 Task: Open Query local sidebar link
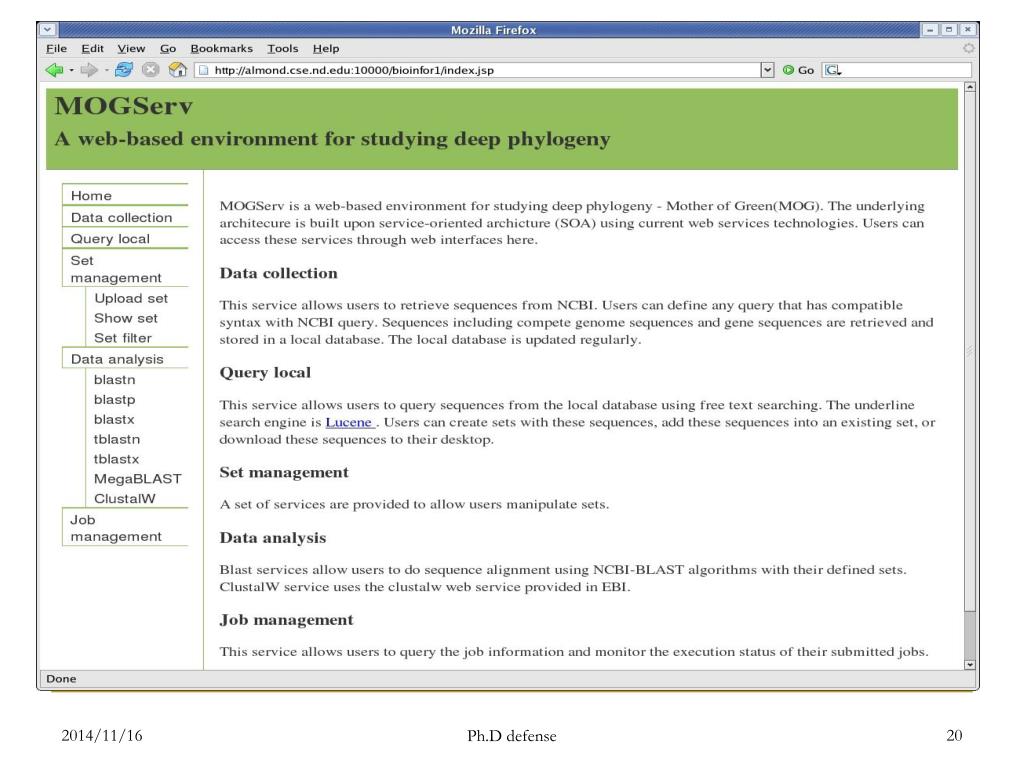click(x=110, y=239)
